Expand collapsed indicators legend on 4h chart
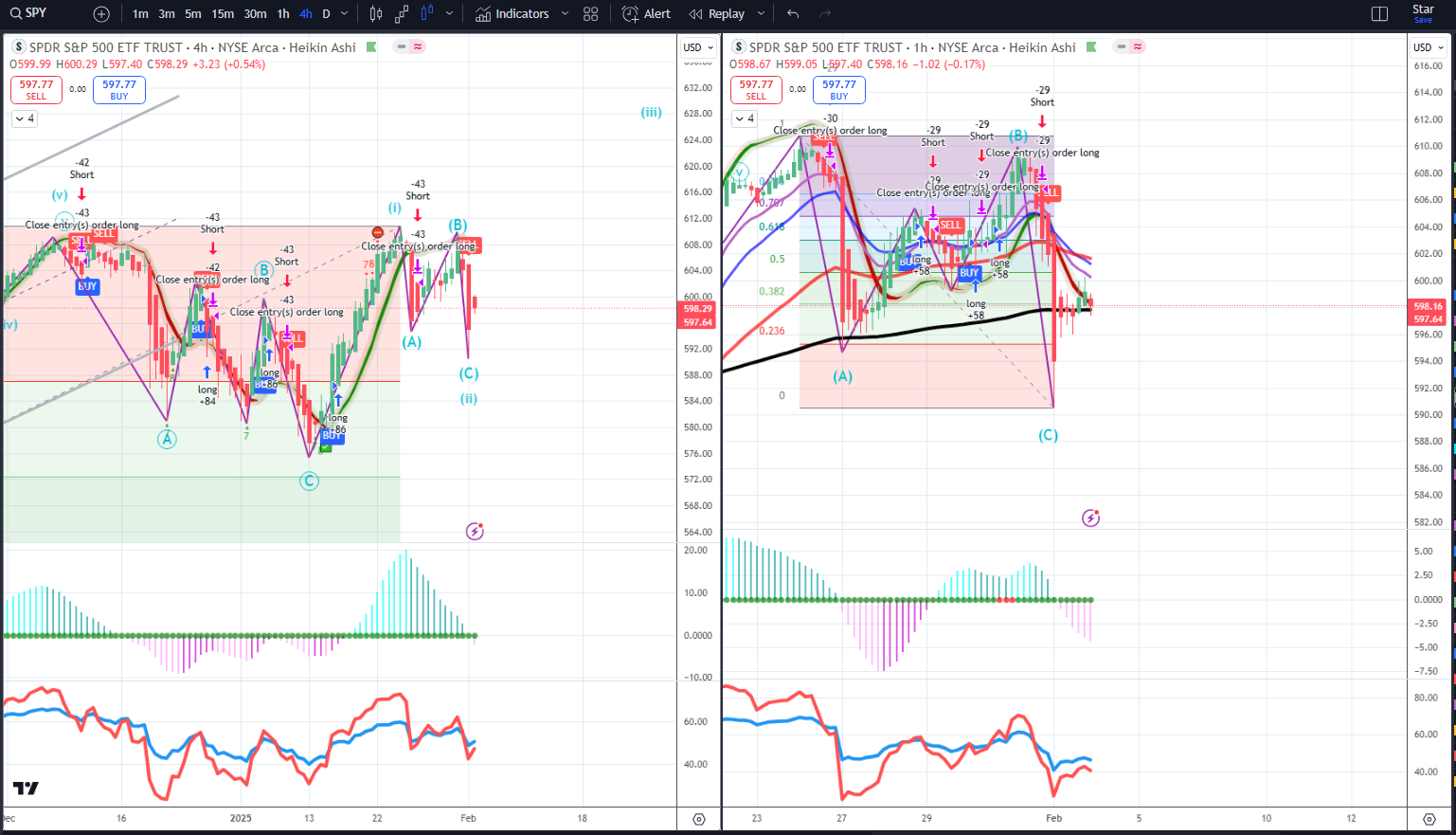The image size is (1456, 835). pos(25,118)
